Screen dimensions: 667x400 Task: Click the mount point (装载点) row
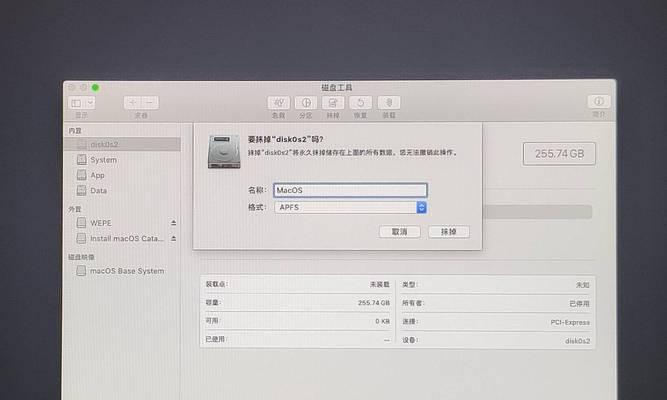(297, 284)
